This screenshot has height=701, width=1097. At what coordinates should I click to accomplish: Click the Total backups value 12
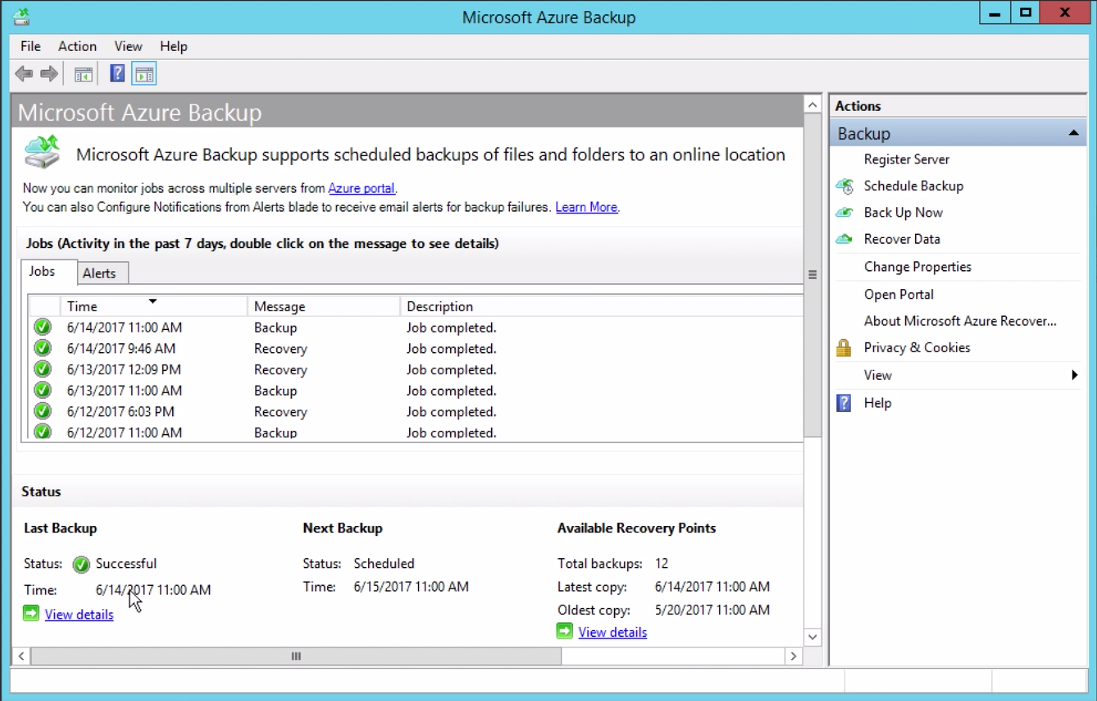tap(662, 563)
